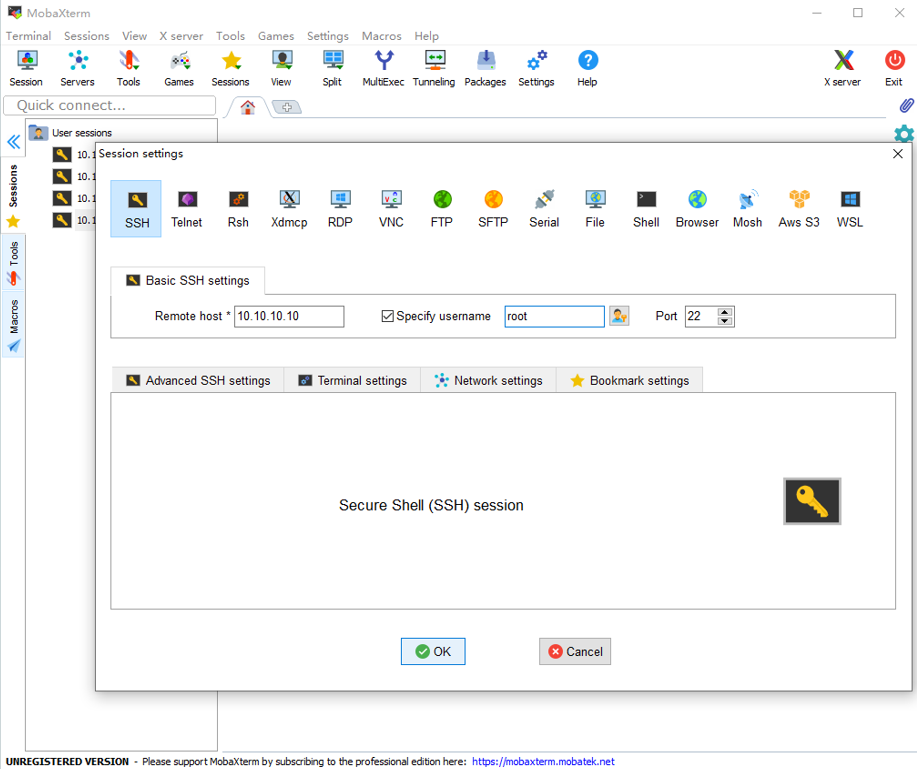Select User sessions tree folder
This screenshot has width=917, height=769.
coord(70,133)
